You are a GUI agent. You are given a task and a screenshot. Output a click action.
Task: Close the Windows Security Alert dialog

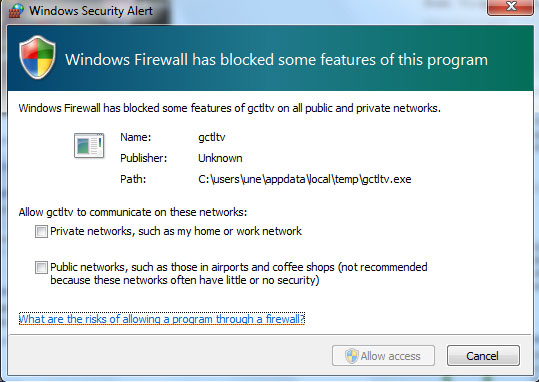coord(510,7)
